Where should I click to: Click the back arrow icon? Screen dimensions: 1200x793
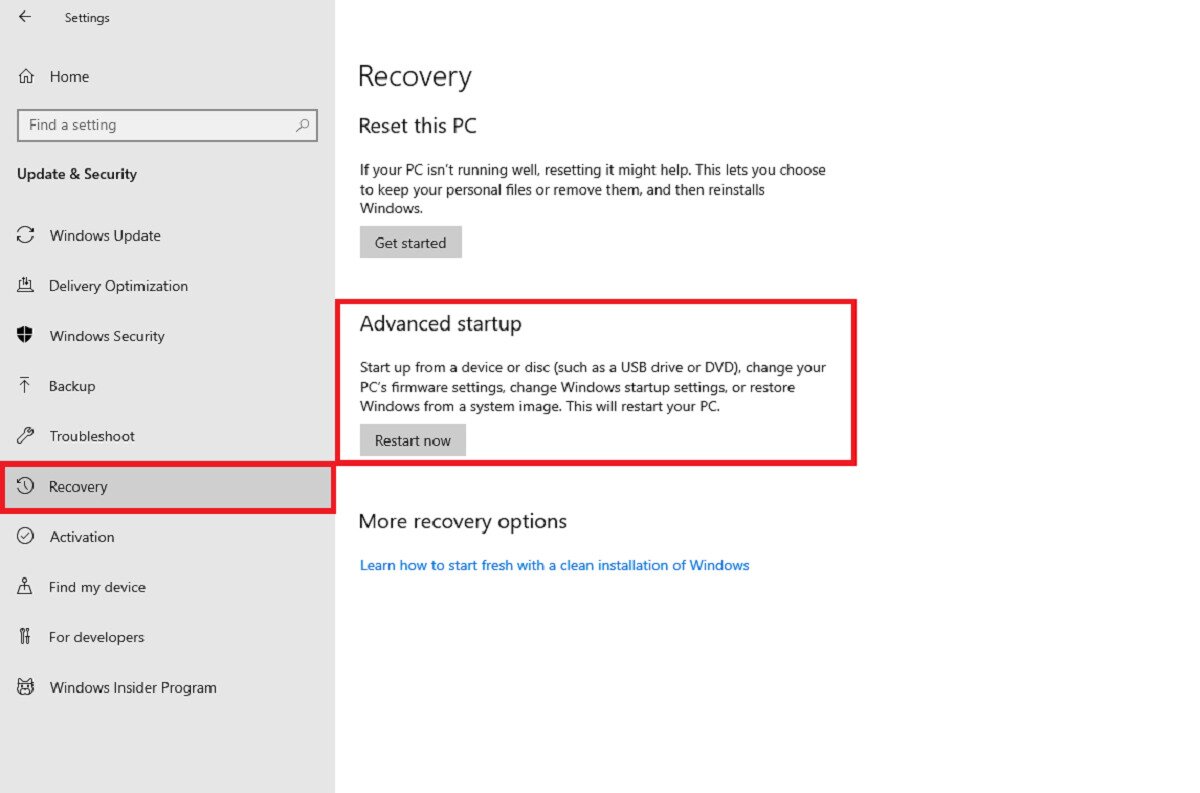(x=25, y=17)
